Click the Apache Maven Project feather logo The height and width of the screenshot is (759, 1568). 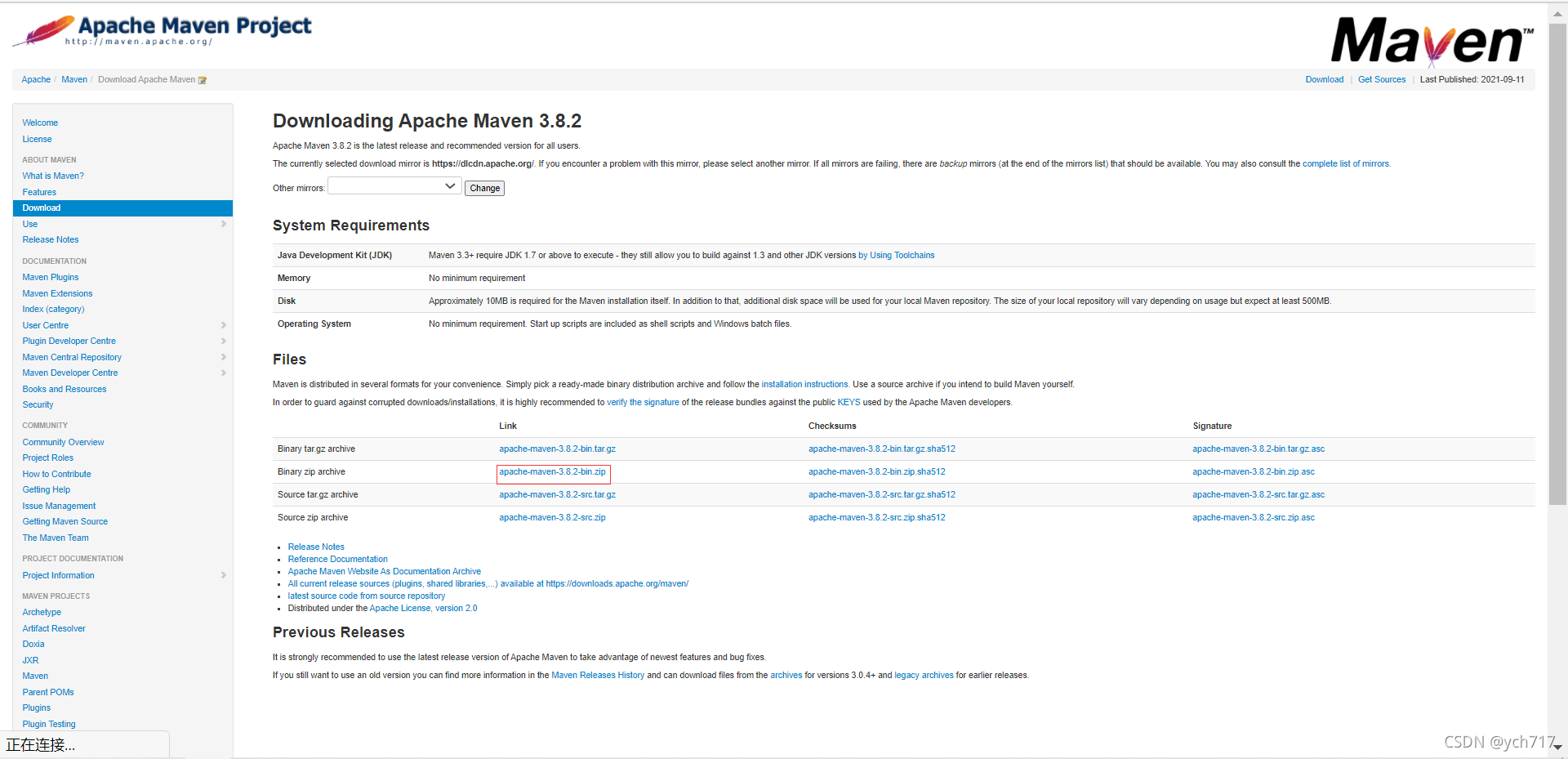pos(163,31)
